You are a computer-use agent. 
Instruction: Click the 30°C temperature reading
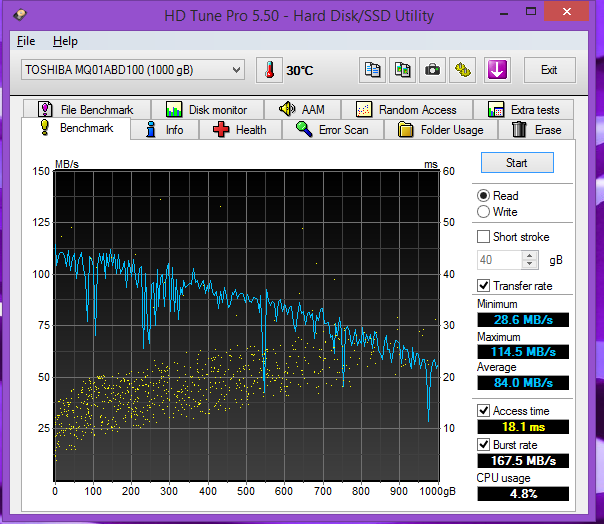pos(300,71)
